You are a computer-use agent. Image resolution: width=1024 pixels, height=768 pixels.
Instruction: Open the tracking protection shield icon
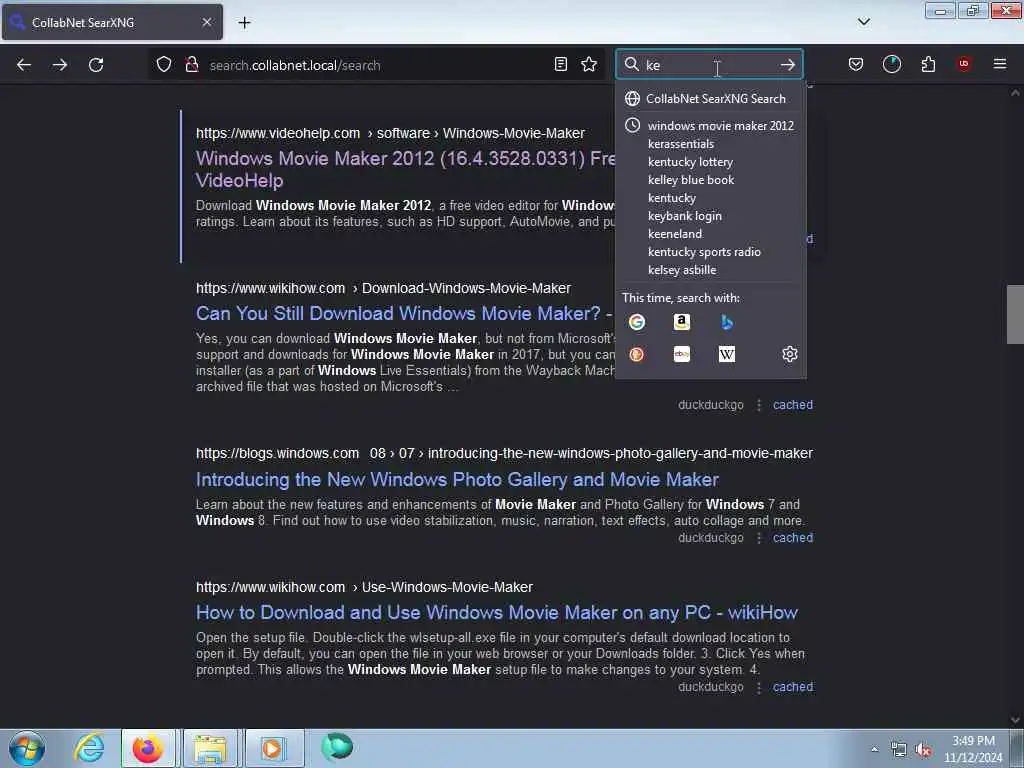click(164, 65)
